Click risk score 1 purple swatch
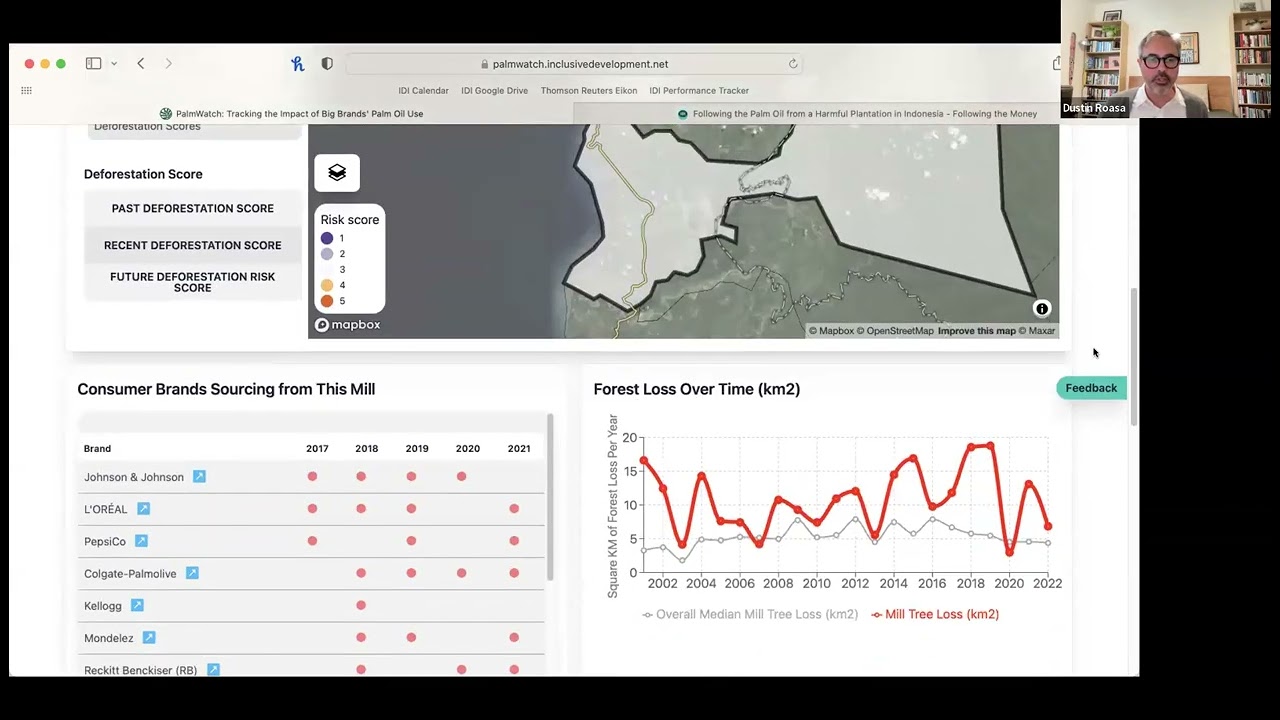Screen dimensions: 1280x720 [x=327, y=238]
